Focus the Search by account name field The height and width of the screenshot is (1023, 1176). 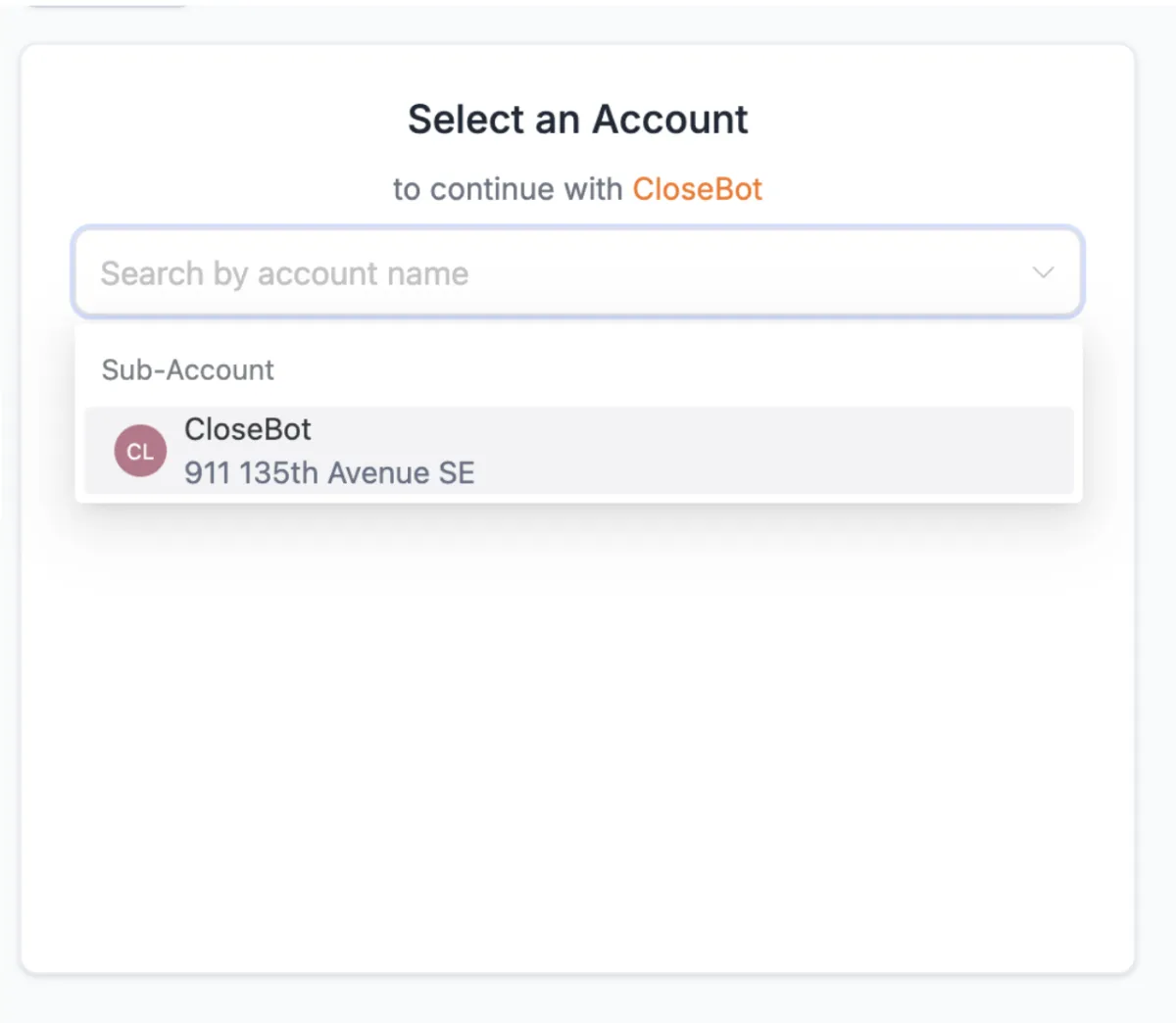(577, 272)
